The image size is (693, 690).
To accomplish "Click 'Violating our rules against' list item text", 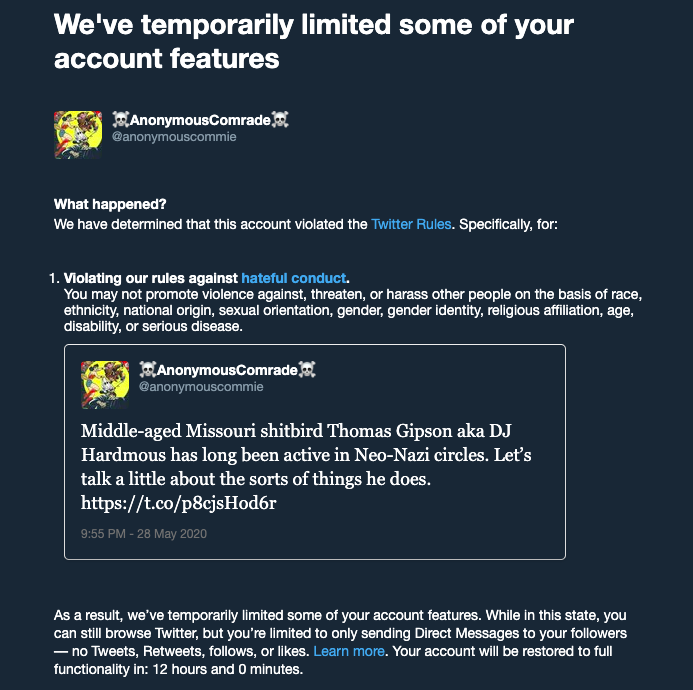I will 151,278.
